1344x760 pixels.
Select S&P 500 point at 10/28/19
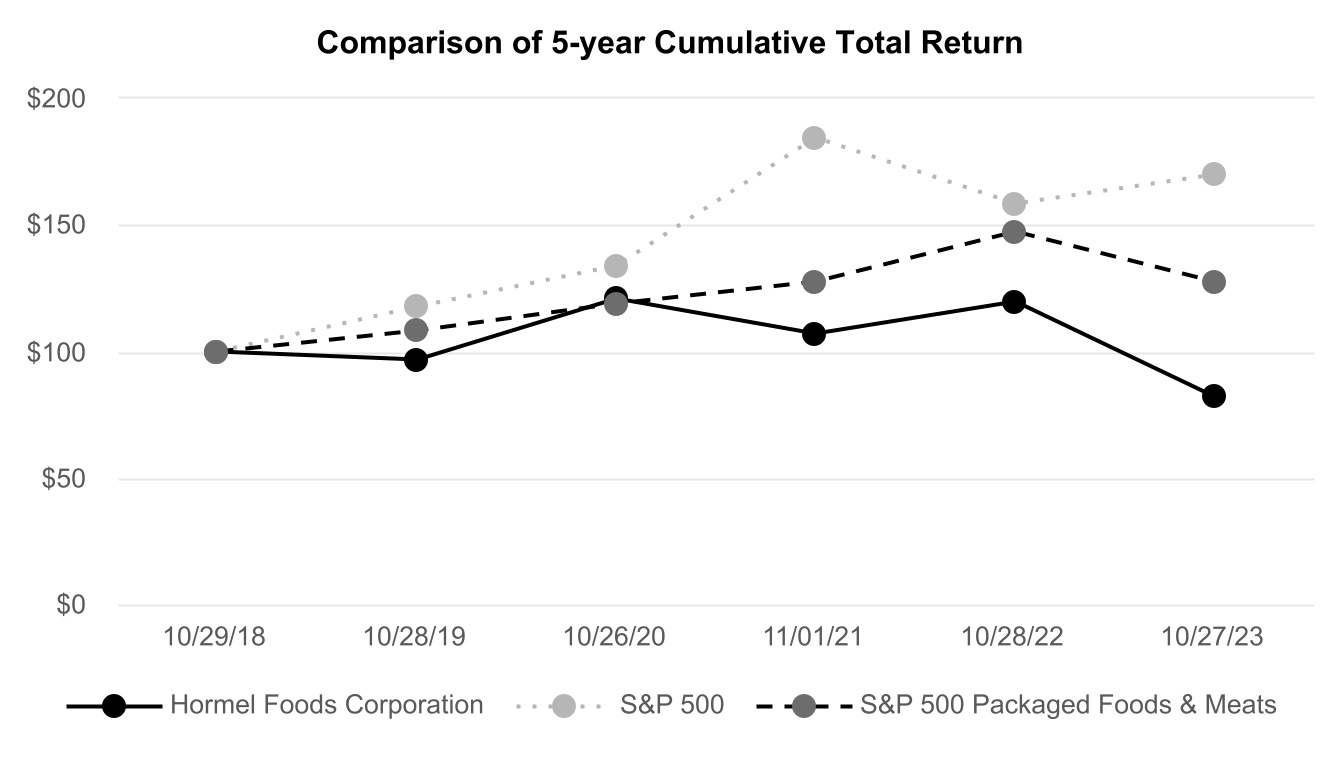(416, 306)
